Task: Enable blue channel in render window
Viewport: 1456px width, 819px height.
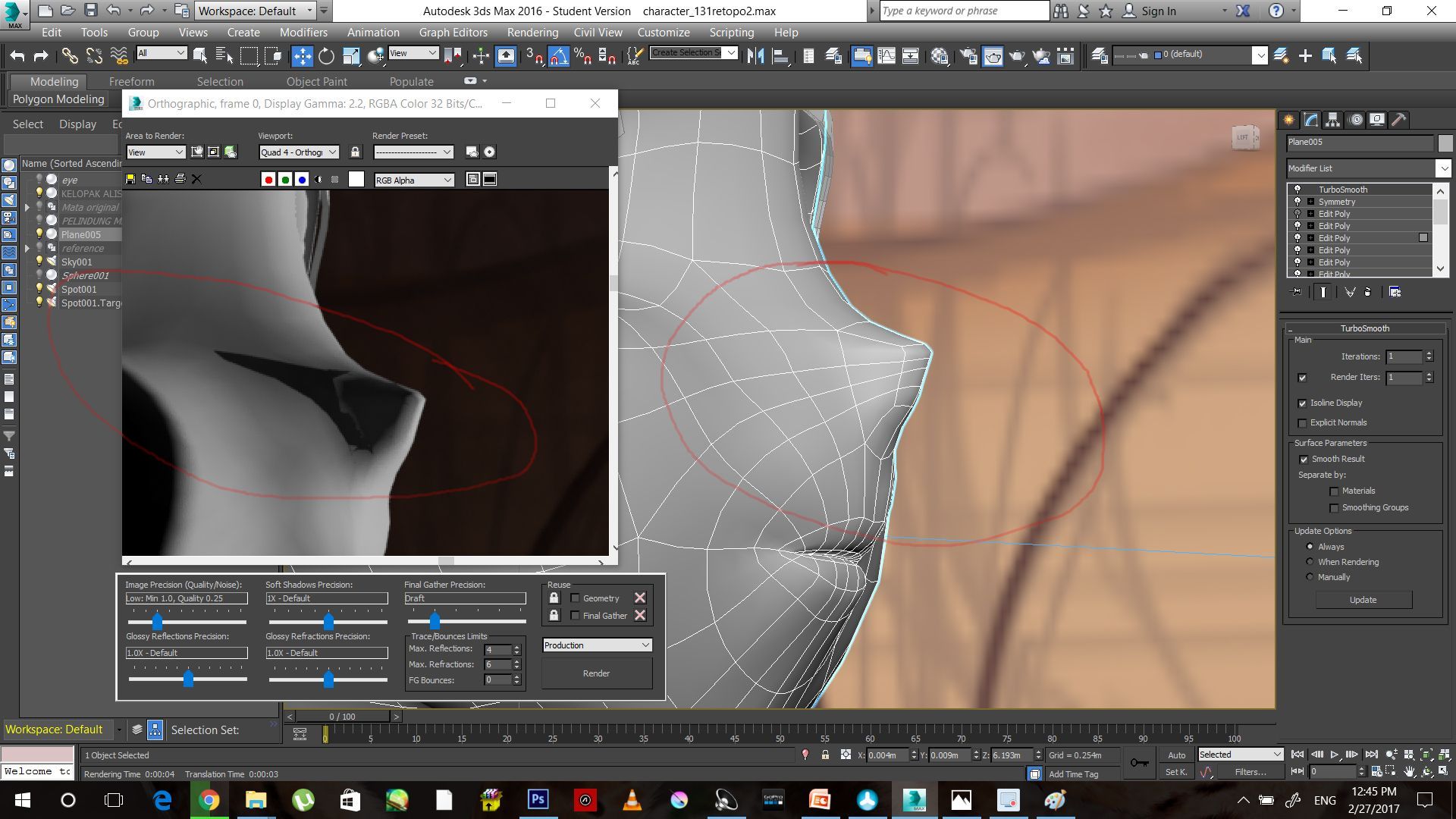Action: tap(302, 180)
